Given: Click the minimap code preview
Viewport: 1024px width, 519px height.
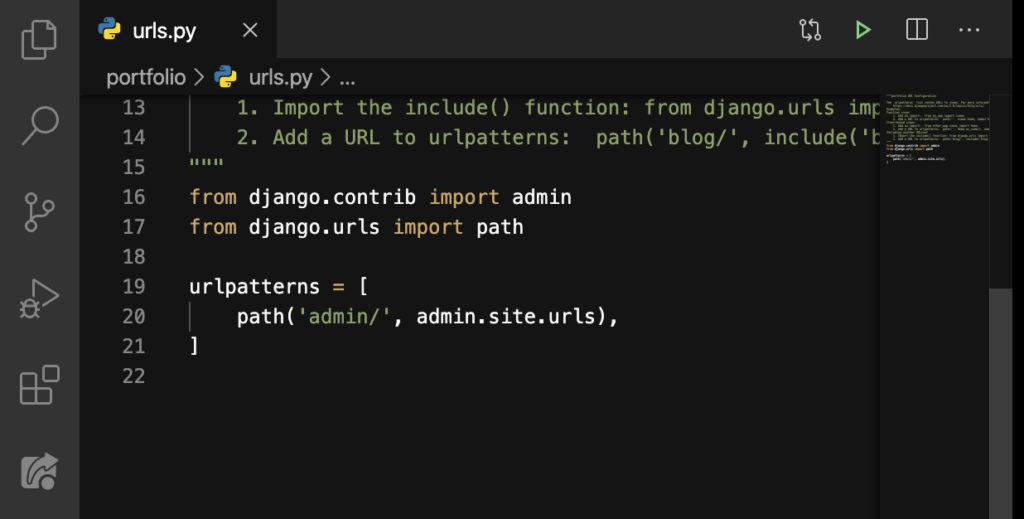Looking at the screenshot, I should pyautogui.click(x=936, y=129).
